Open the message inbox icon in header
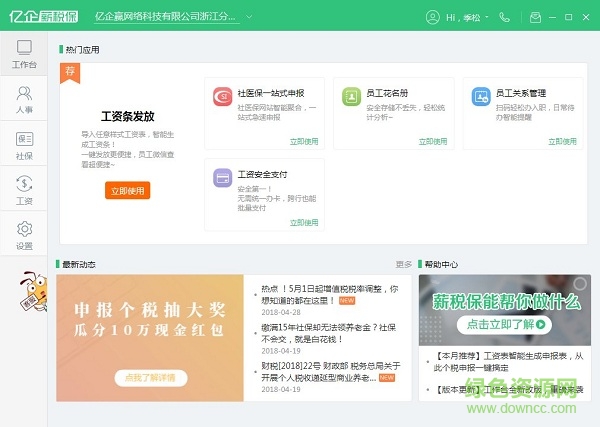 click(x=536, y=17)
